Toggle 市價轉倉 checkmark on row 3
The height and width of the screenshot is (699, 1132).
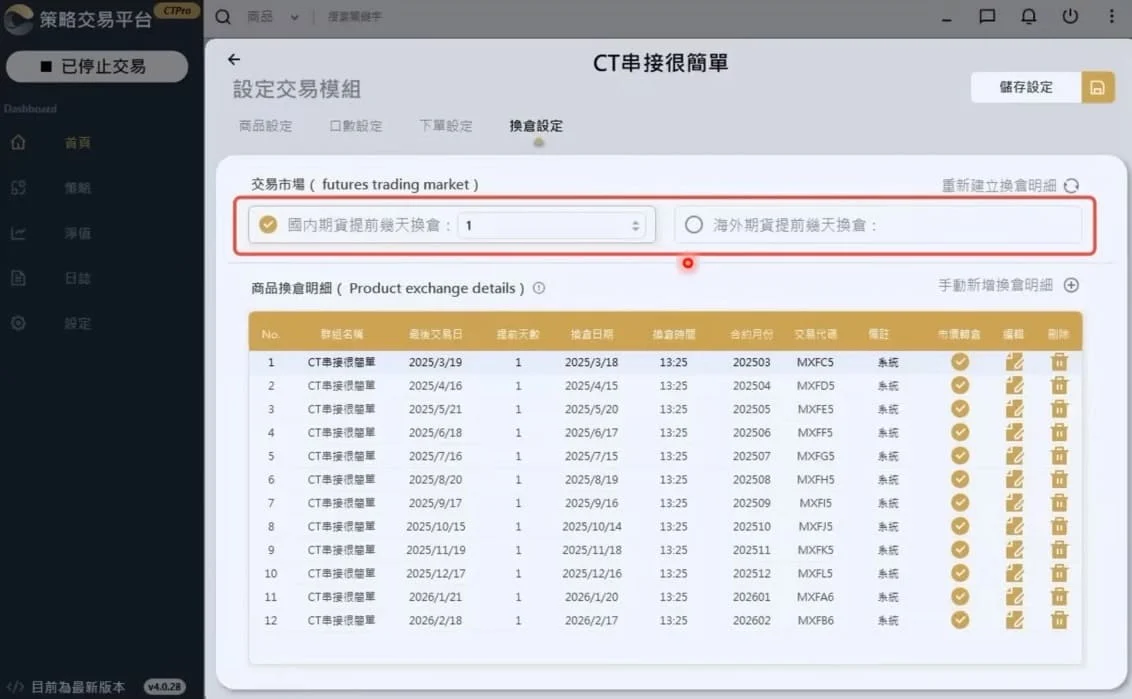point(959,409)
